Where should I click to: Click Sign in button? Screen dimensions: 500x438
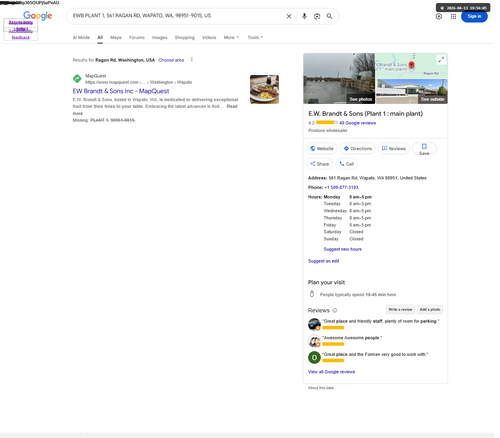[474, 16]
